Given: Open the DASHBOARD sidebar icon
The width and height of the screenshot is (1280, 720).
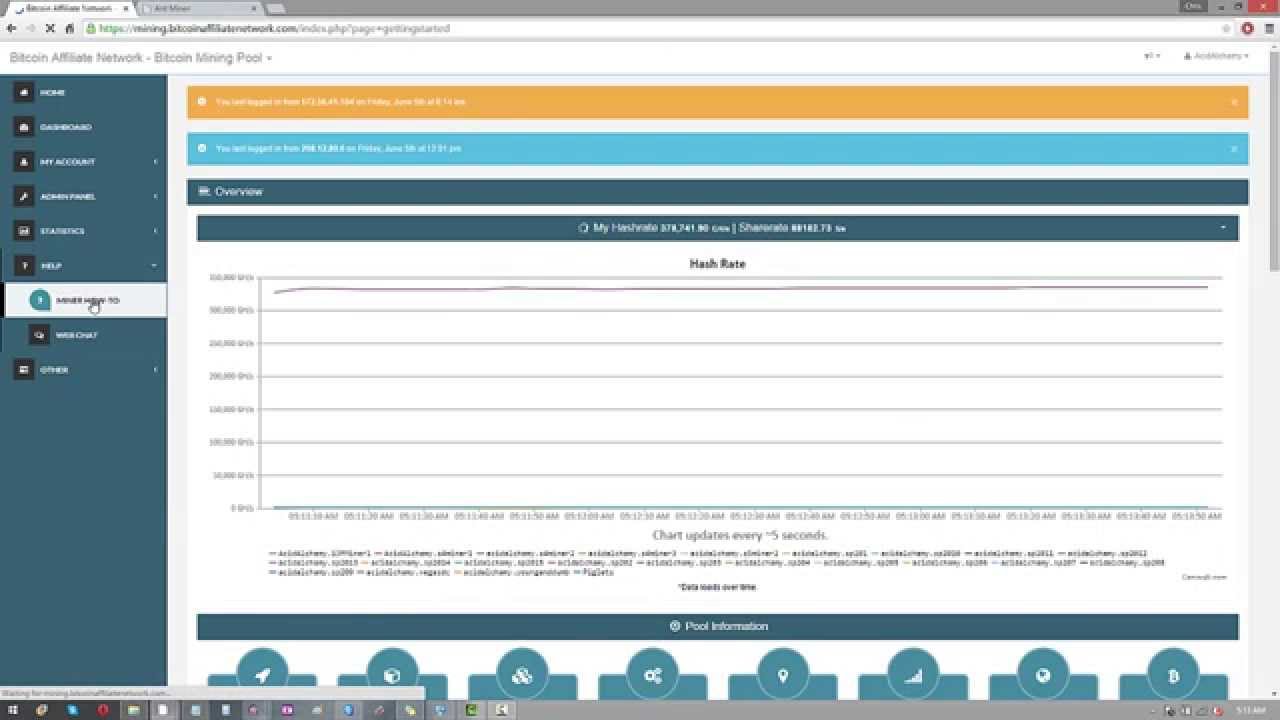Looking at the screenshot, I should coord(24,127).
